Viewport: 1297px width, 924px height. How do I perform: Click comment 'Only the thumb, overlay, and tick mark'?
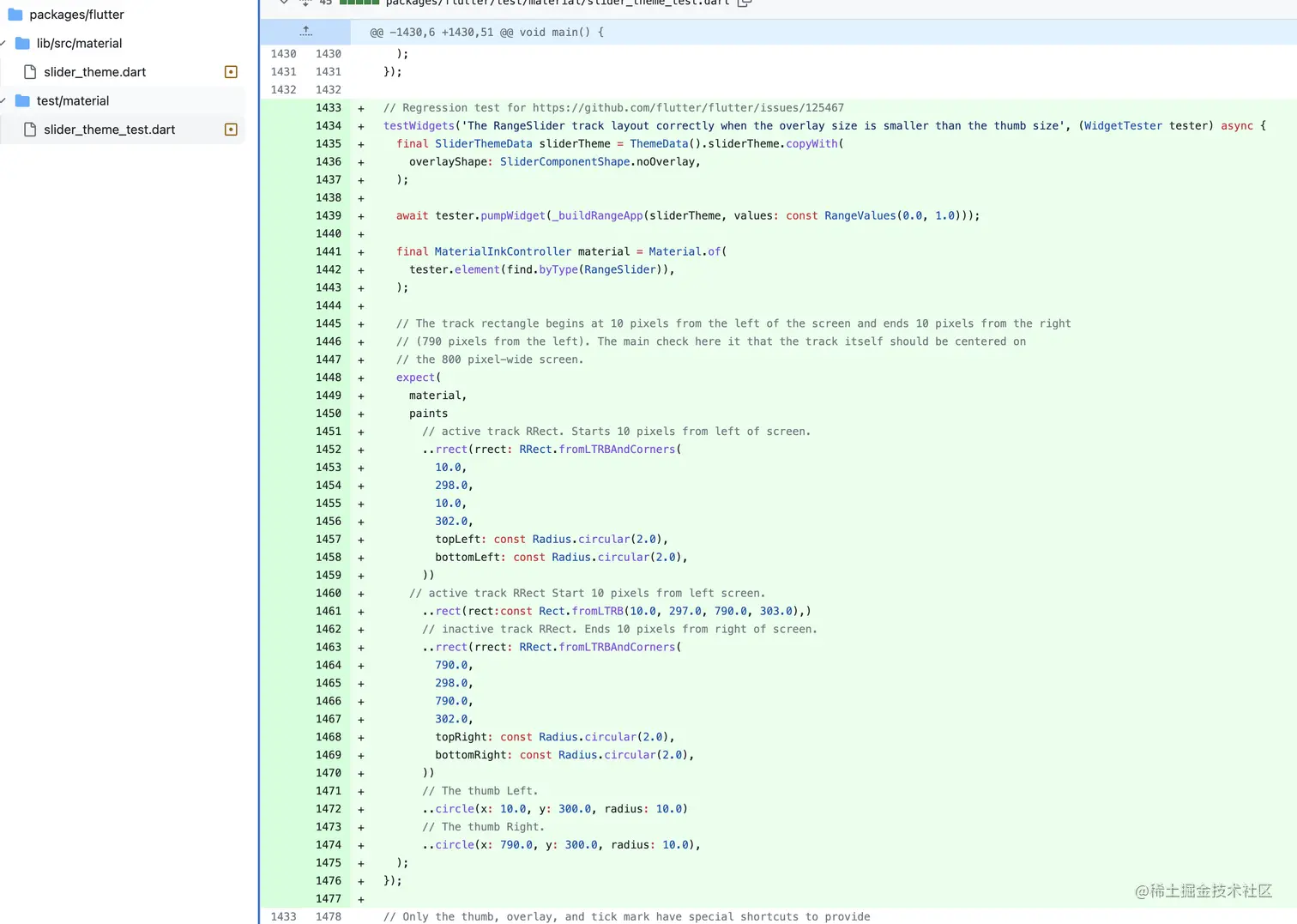tap(627, 917)
